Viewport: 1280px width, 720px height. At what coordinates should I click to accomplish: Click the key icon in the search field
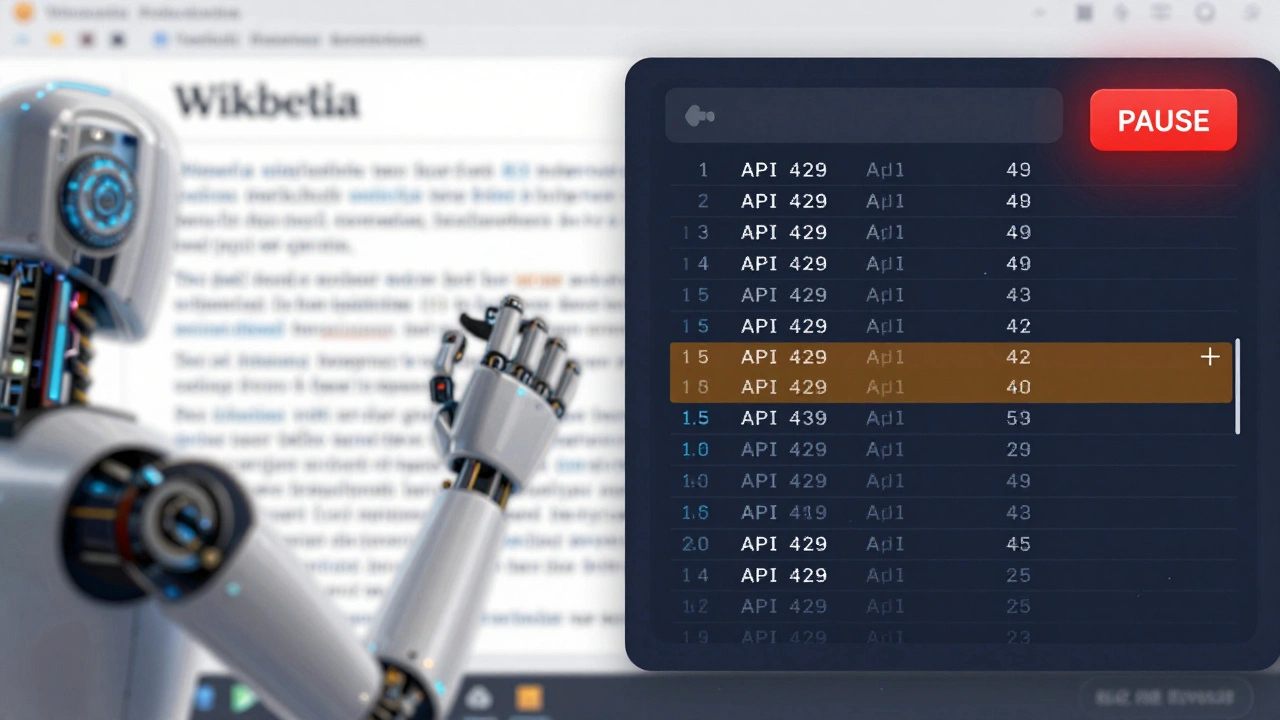(x=700, y=115)
